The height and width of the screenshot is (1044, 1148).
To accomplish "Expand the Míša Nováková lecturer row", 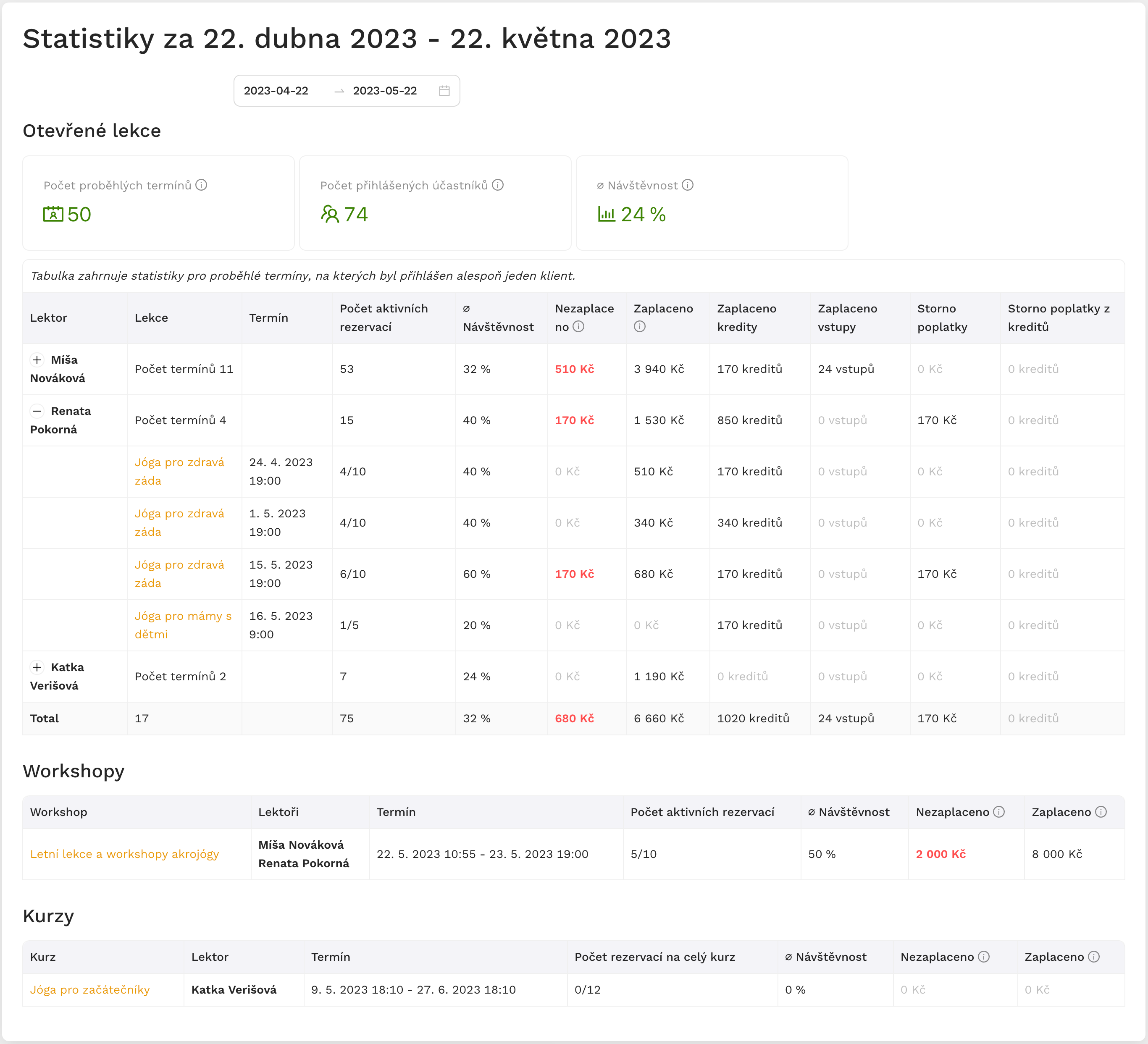I will point(37,360).
